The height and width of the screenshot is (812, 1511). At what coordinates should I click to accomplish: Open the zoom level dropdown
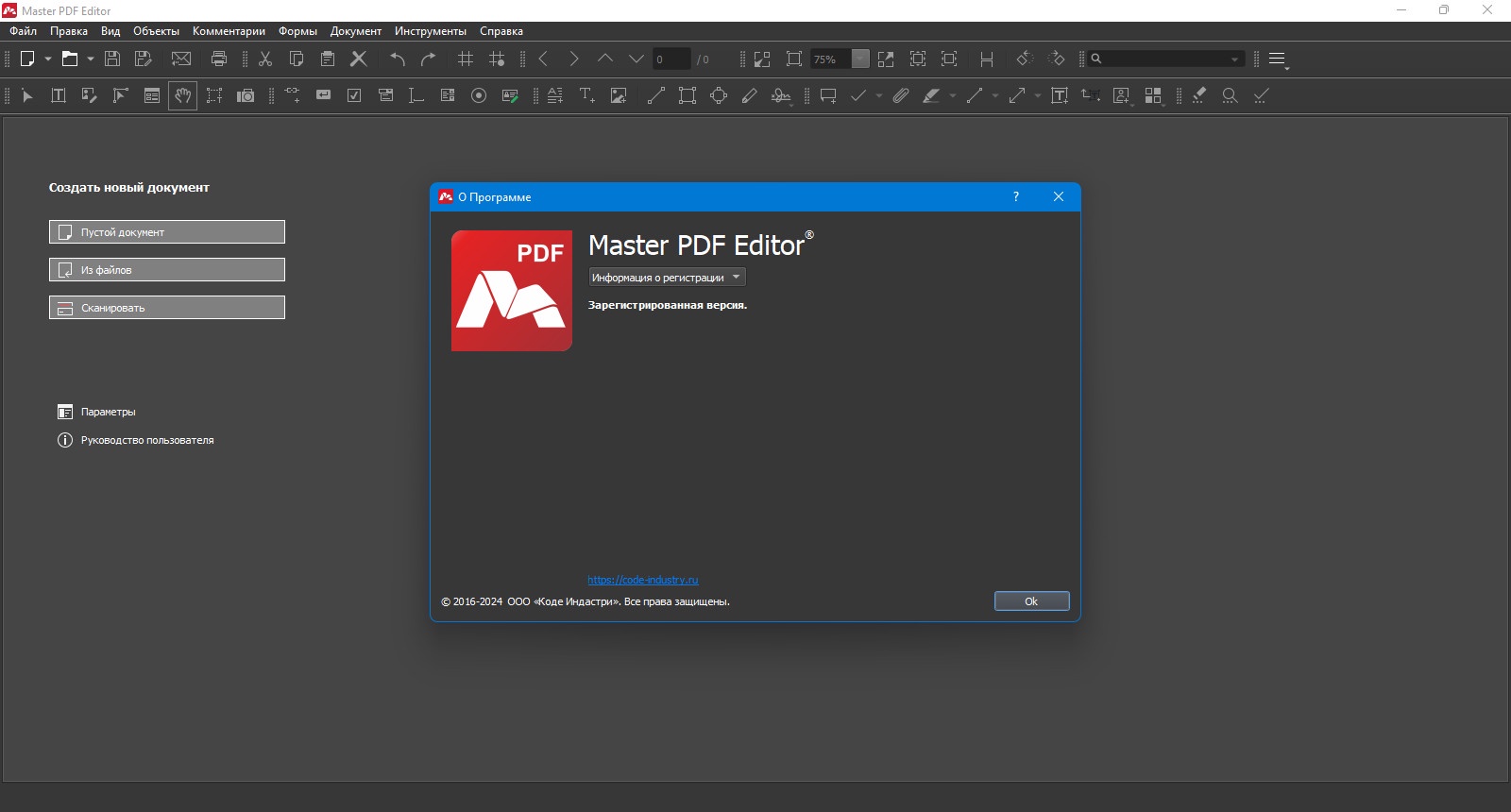click(x=860, y=59)
